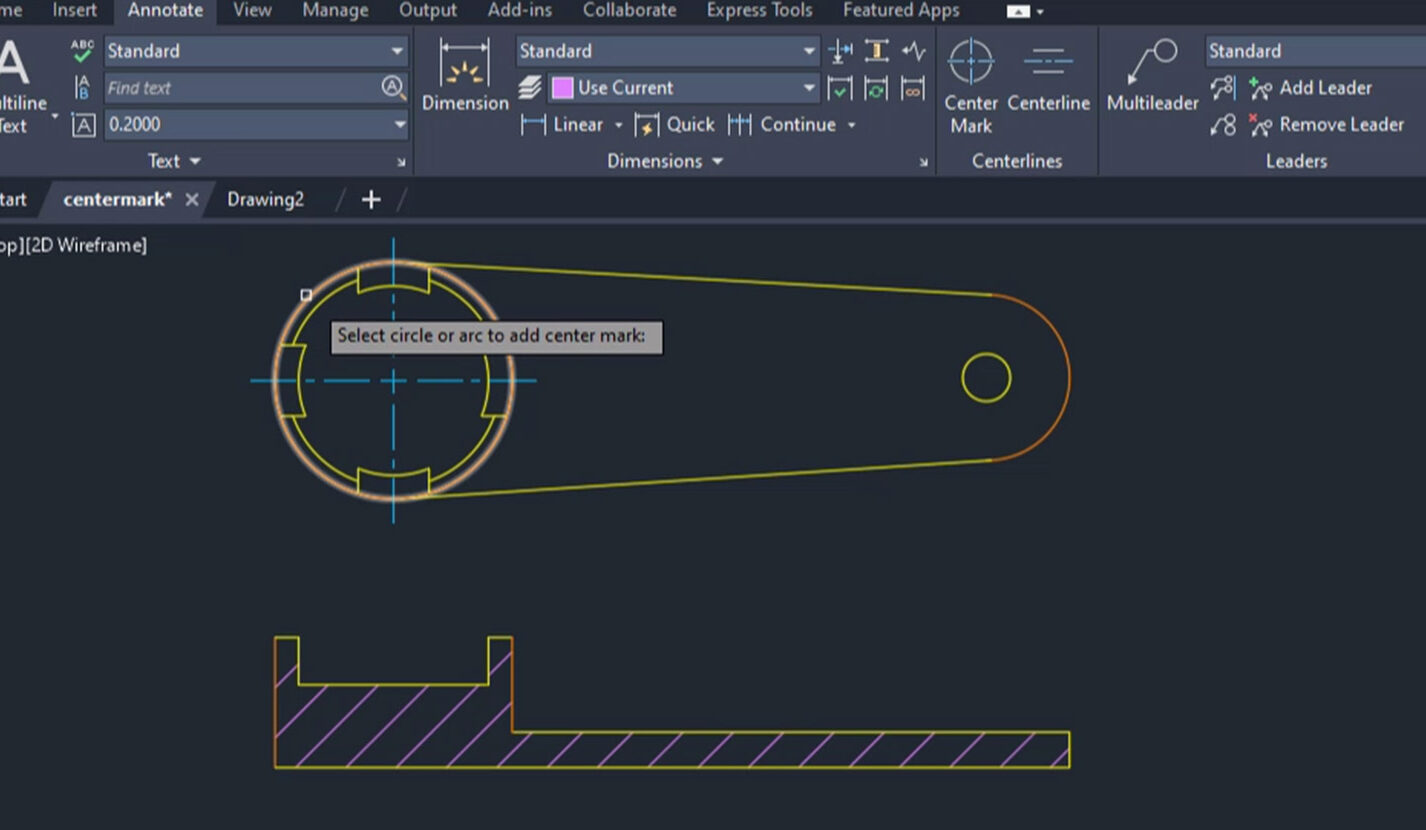Click the Jog Line dimension icon

pos(913,50)
